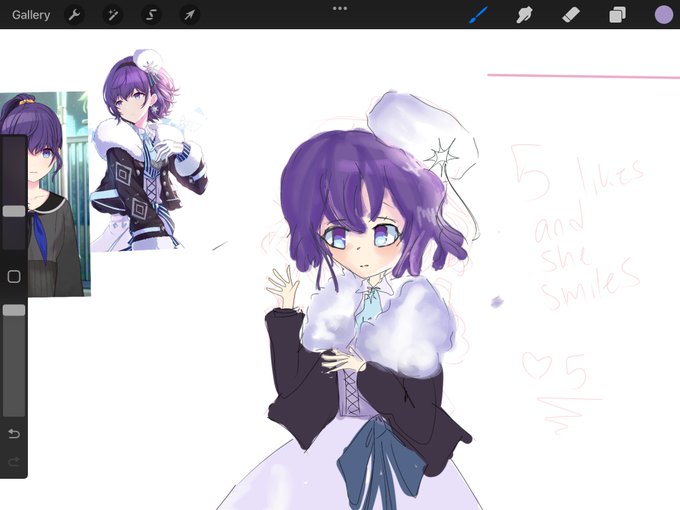
Task: Activate the Transform arrow tool
Action: point(190,15)
